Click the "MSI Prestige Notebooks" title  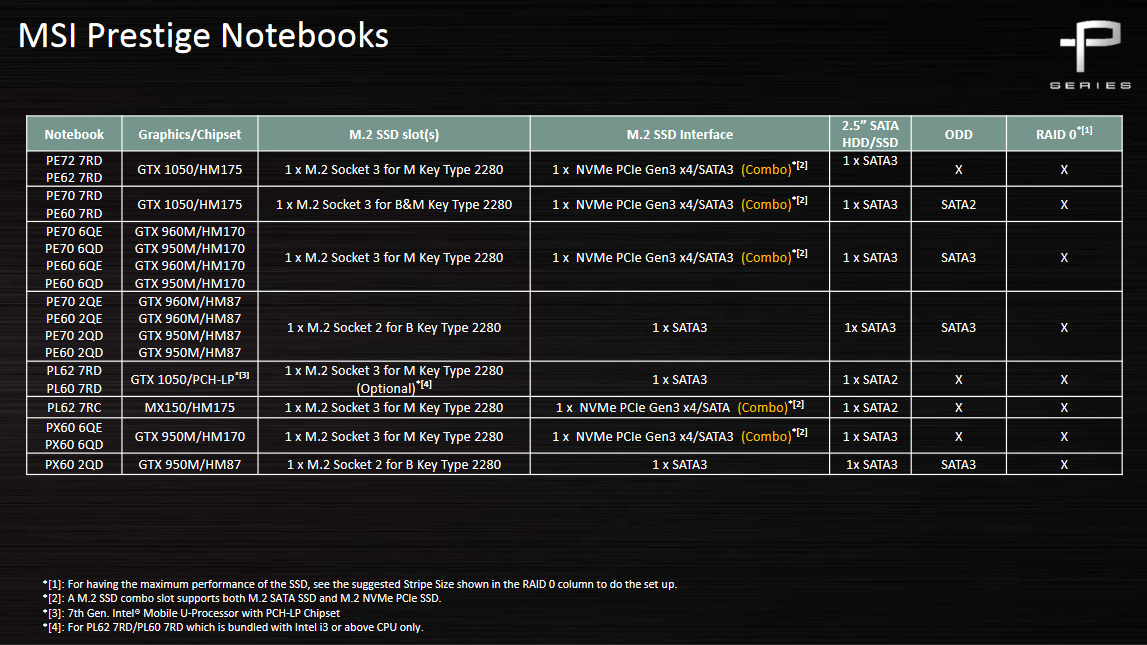(x=203, y=36)
